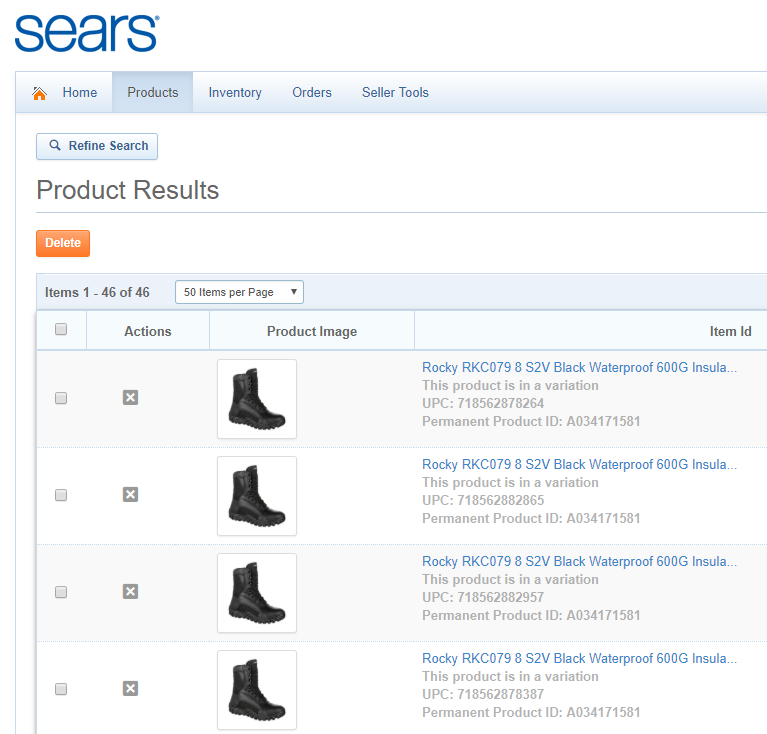
Task: Click the Product Image column header
Action: (312, 332)
